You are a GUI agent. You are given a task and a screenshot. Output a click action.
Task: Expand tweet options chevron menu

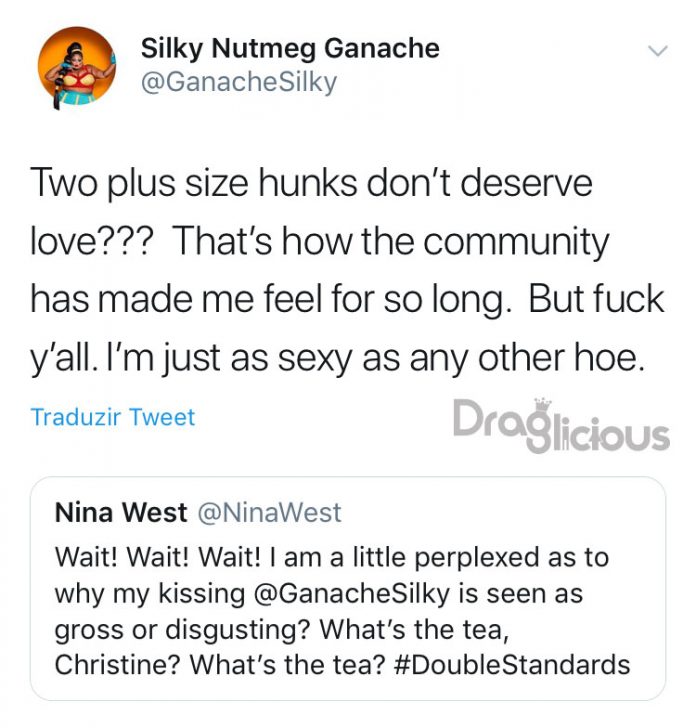658,51
